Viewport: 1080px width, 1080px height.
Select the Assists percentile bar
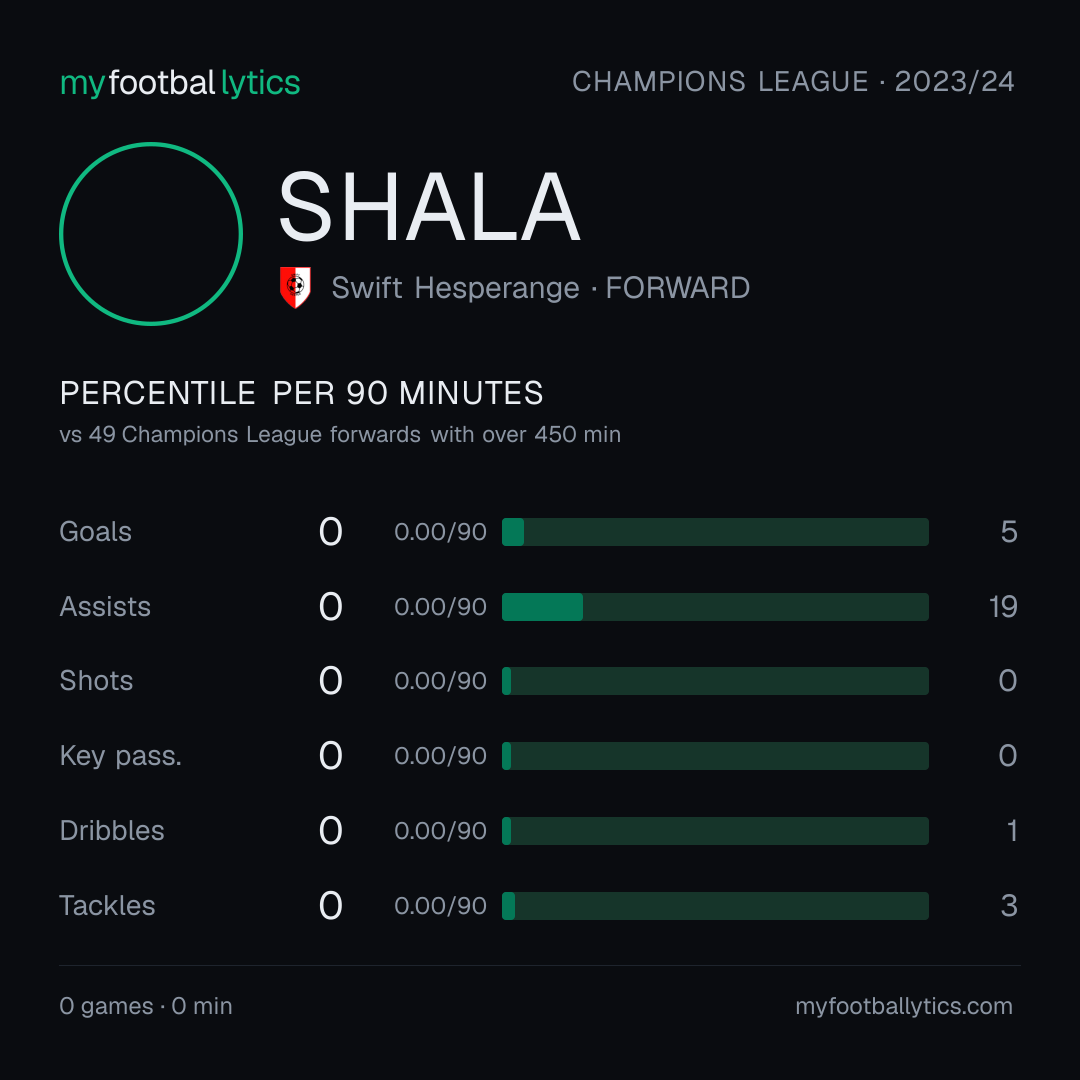[x=715, y=607]
